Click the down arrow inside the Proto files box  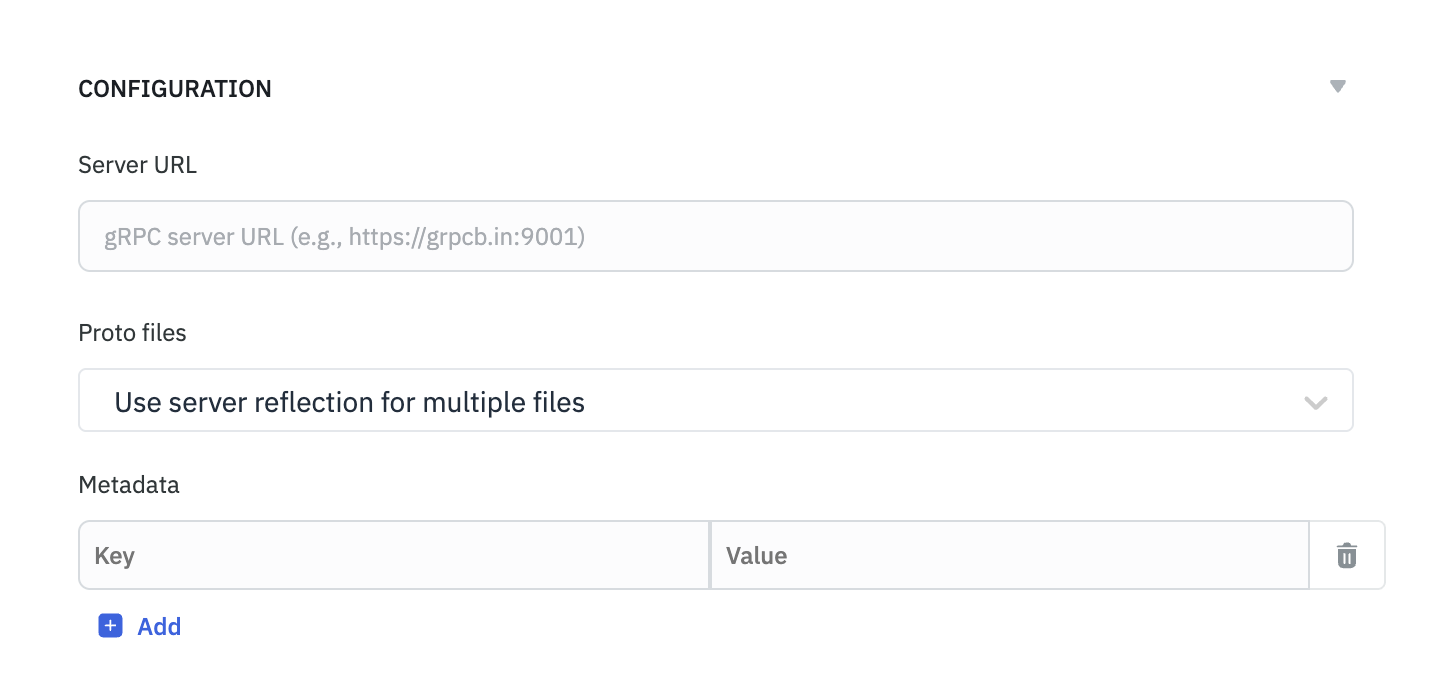(1317, 401)
